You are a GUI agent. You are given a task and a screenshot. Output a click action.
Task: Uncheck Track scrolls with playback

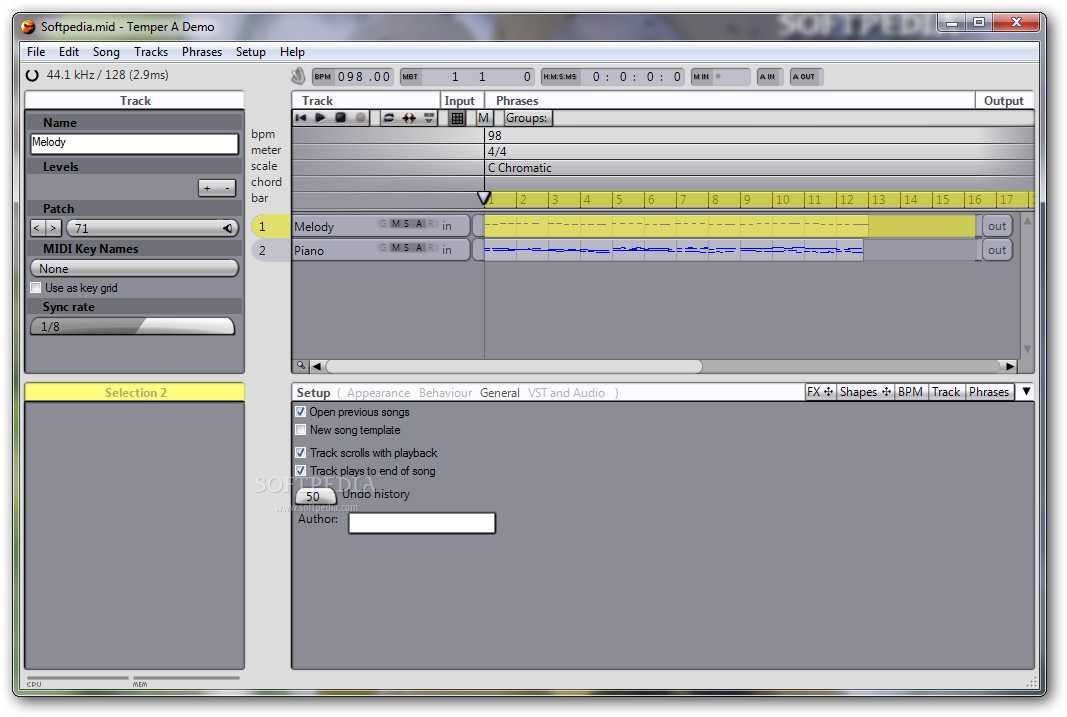click(300, 452)
